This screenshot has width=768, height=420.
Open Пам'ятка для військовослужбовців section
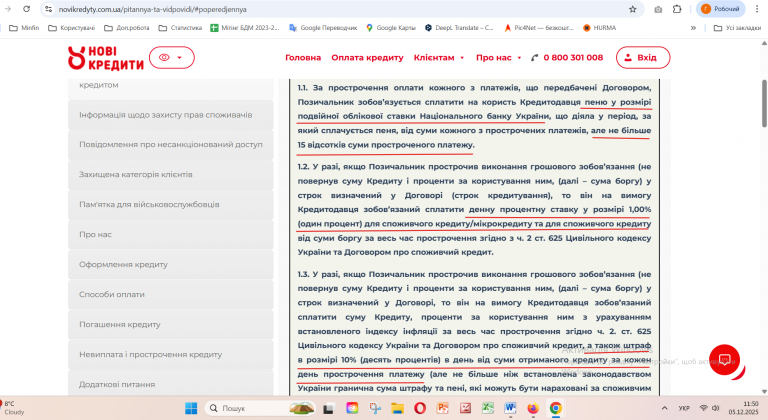click(x=170, y=204)
